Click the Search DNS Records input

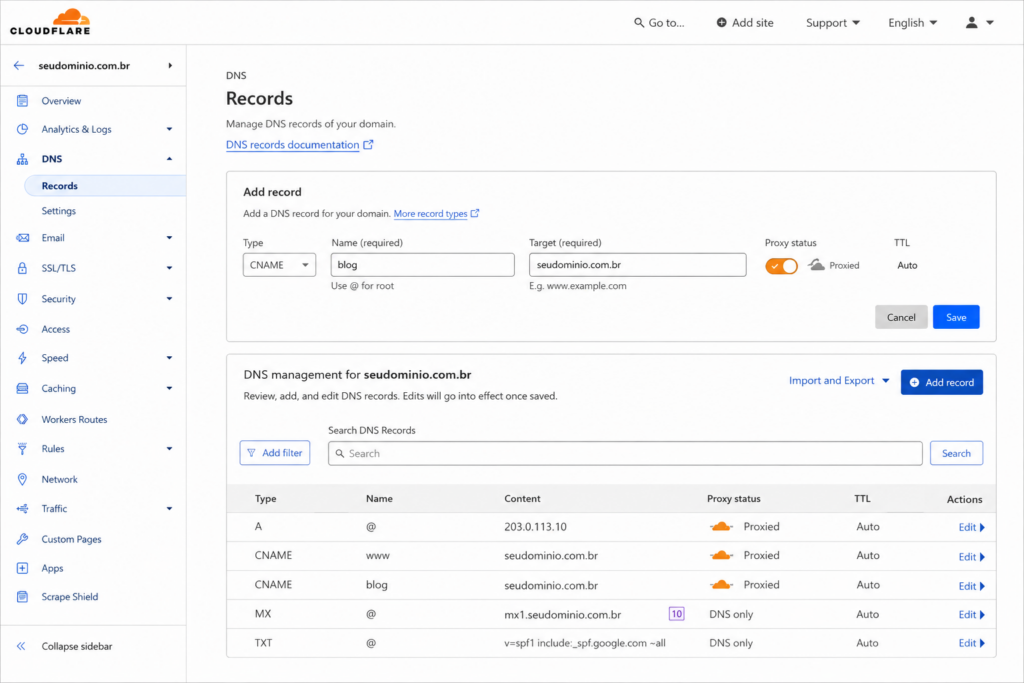pos(625,453)
